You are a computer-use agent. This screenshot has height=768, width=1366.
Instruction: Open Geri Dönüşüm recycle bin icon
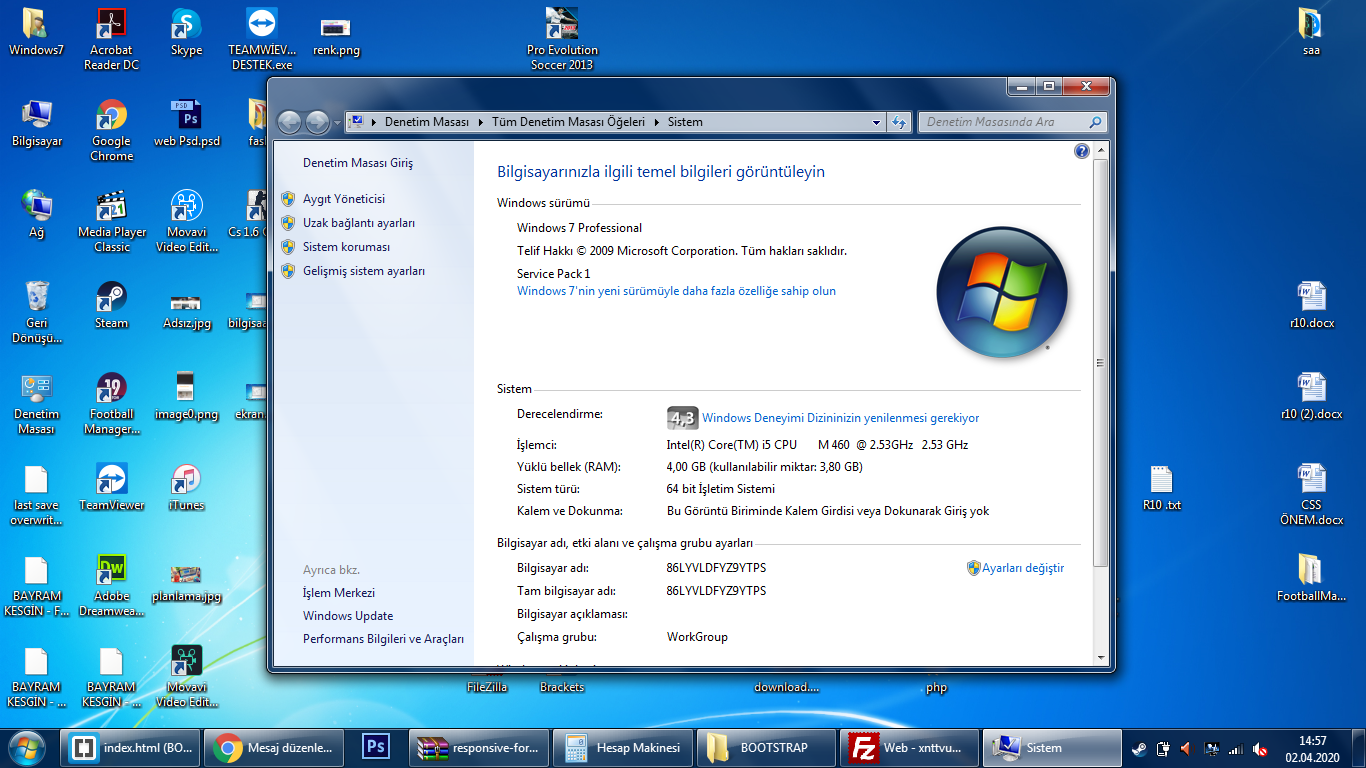point(36,313)
